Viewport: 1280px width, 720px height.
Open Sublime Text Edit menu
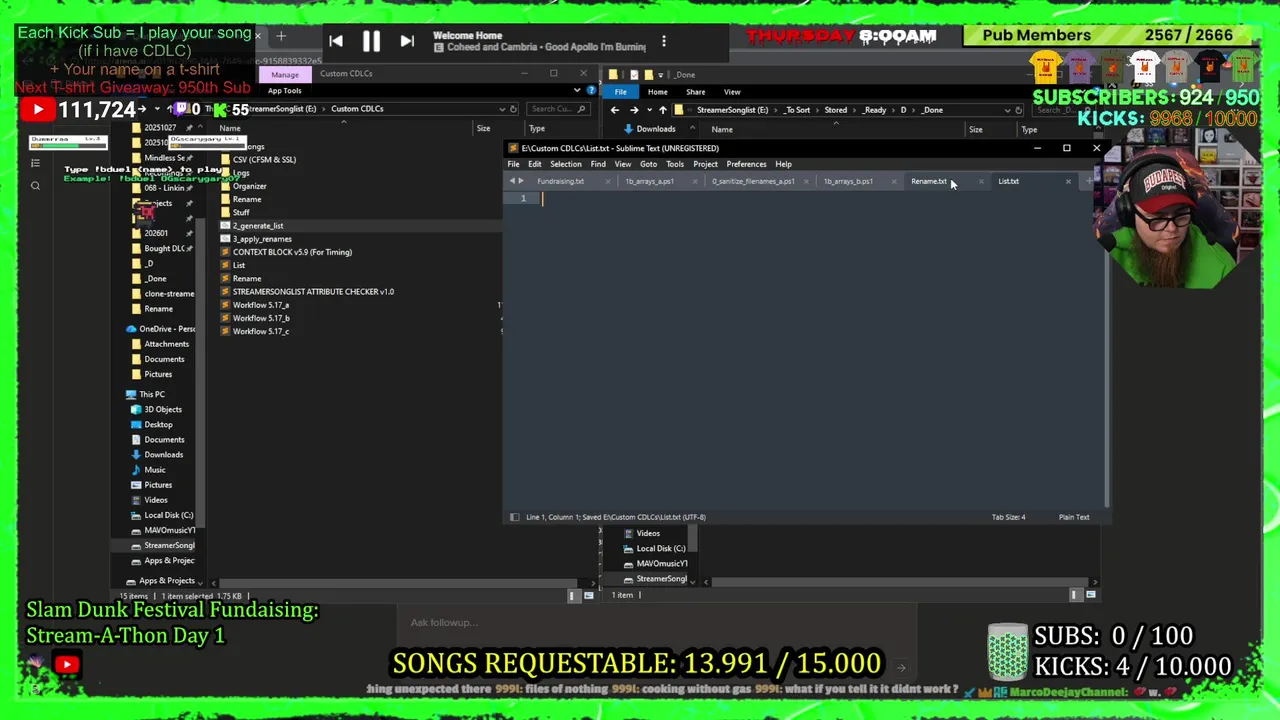(x=535, y=164)
